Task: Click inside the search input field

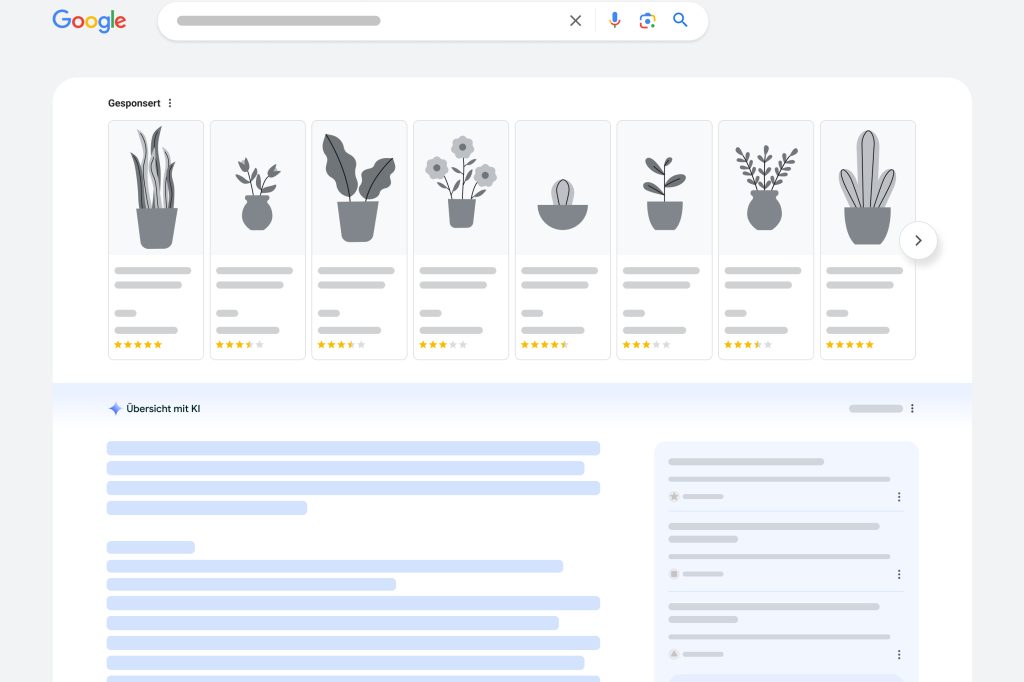Action: click(360, 21)
